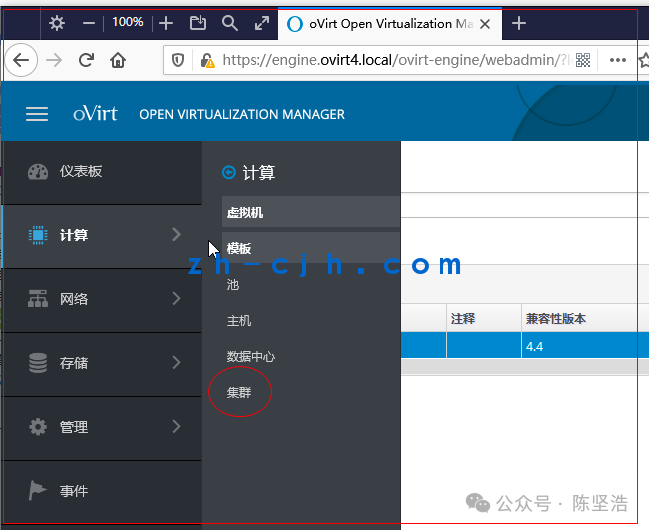
Task: Open 池 pools submenu entry
Action: [x=233, y=285]
